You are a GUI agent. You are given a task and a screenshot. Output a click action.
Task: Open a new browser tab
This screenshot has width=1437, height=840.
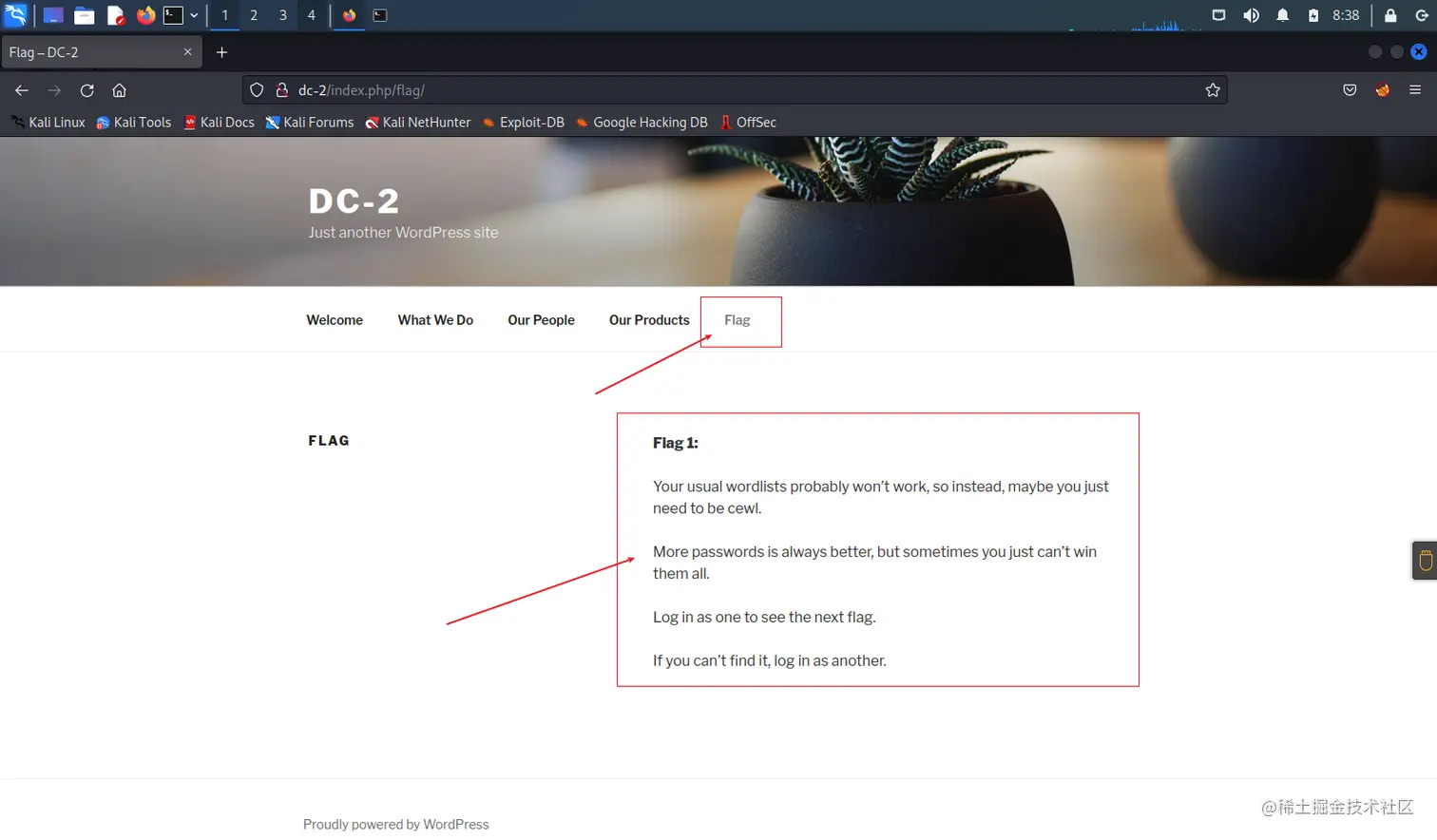tap(221, 52)
